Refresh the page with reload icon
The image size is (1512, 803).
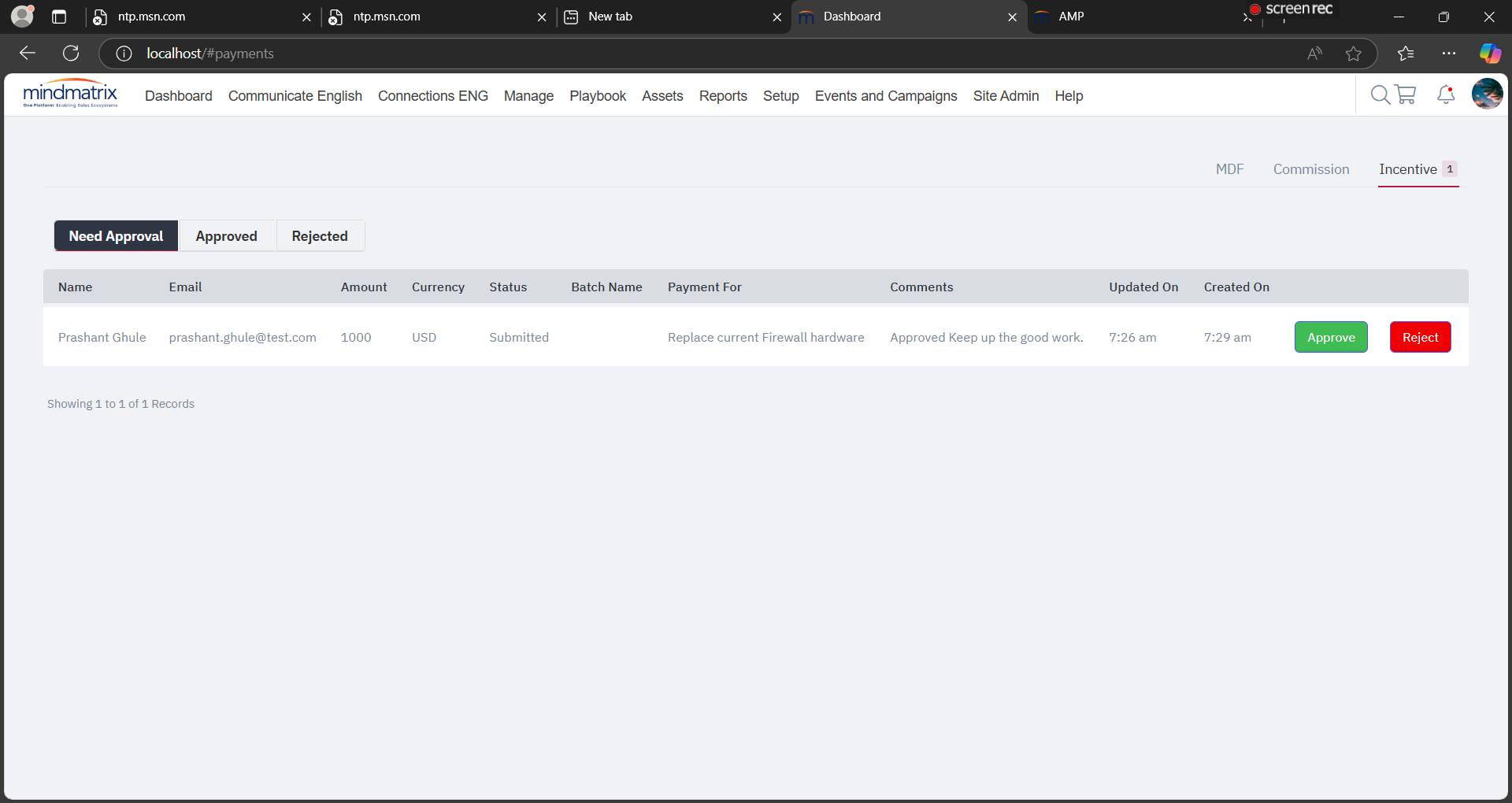71,54
